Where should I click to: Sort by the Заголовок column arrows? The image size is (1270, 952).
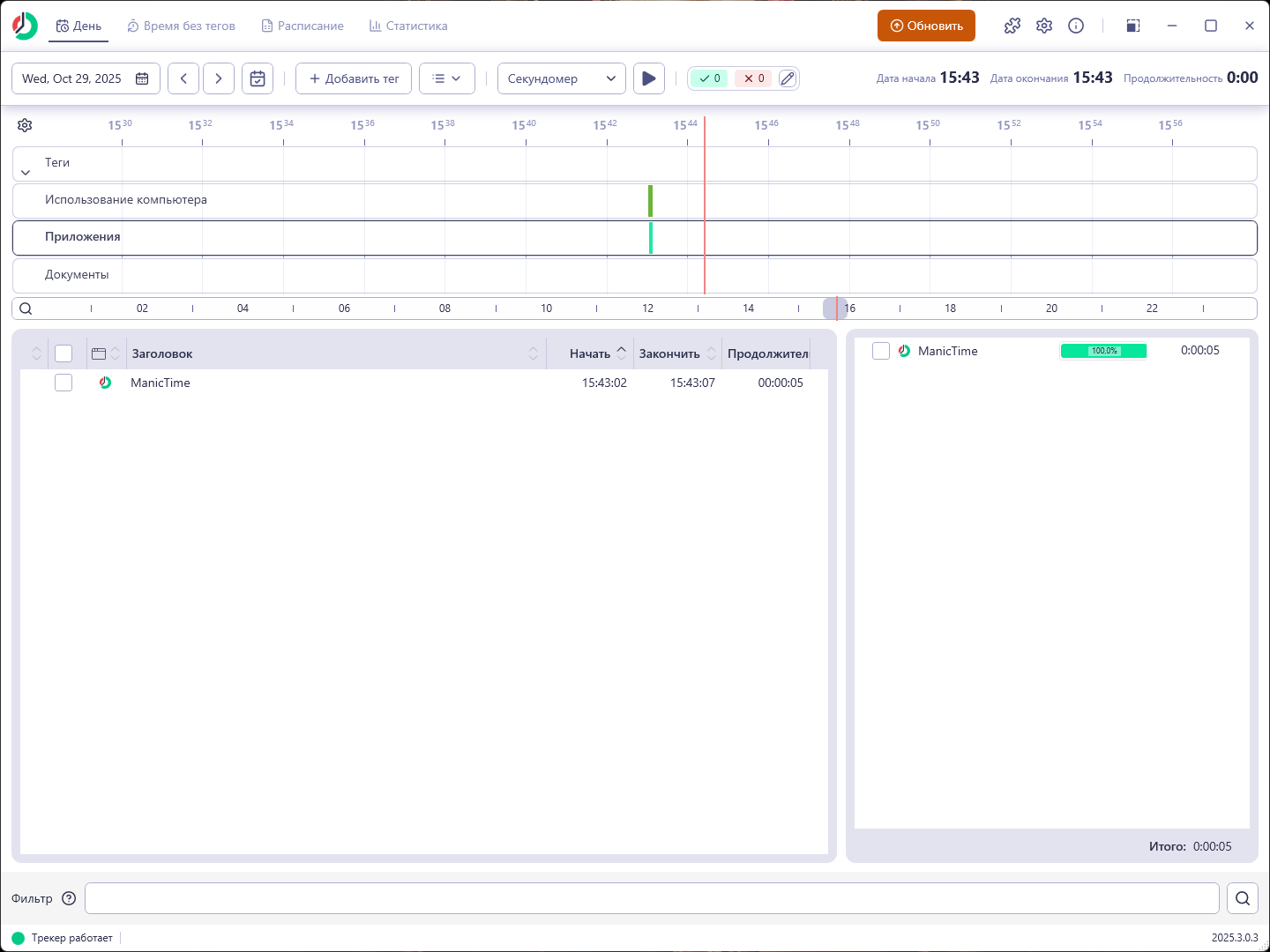tap(533, 353)
